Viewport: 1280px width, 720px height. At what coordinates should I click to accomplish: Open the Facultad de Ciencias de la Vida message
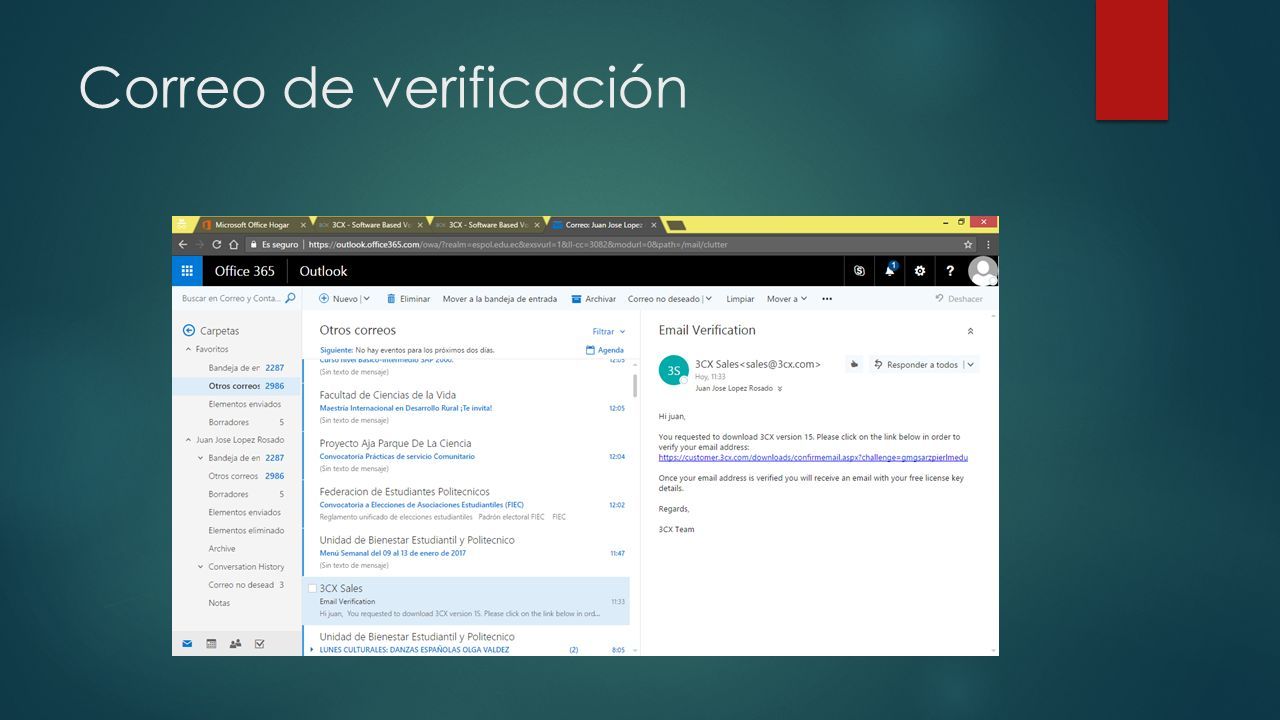466,407
